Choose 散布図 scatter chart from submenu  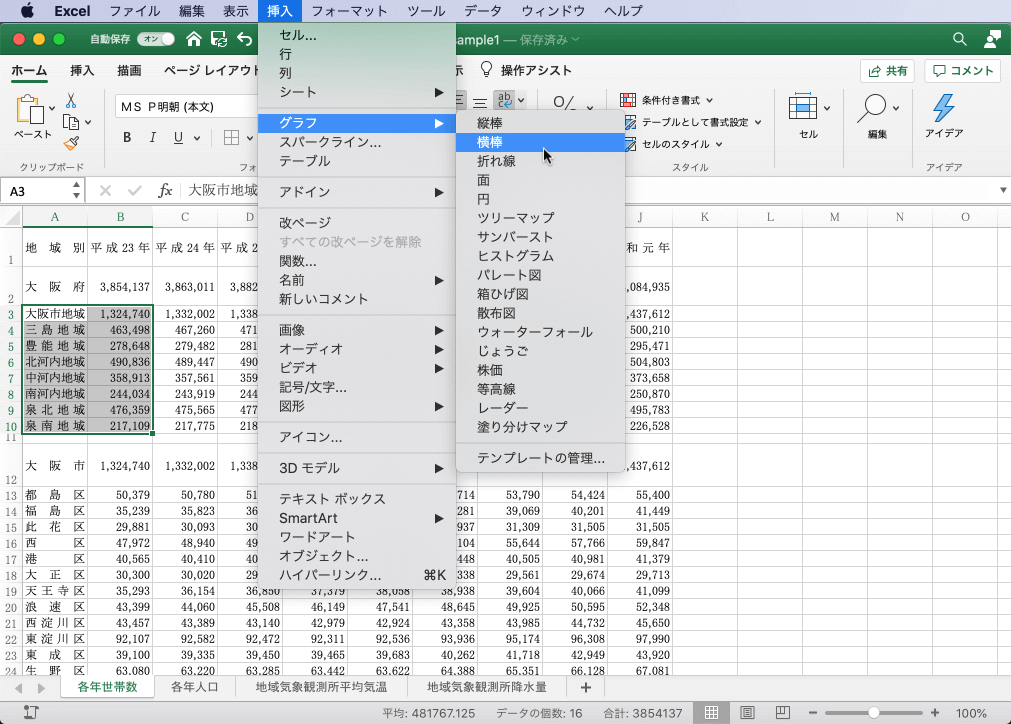(540, 313)
